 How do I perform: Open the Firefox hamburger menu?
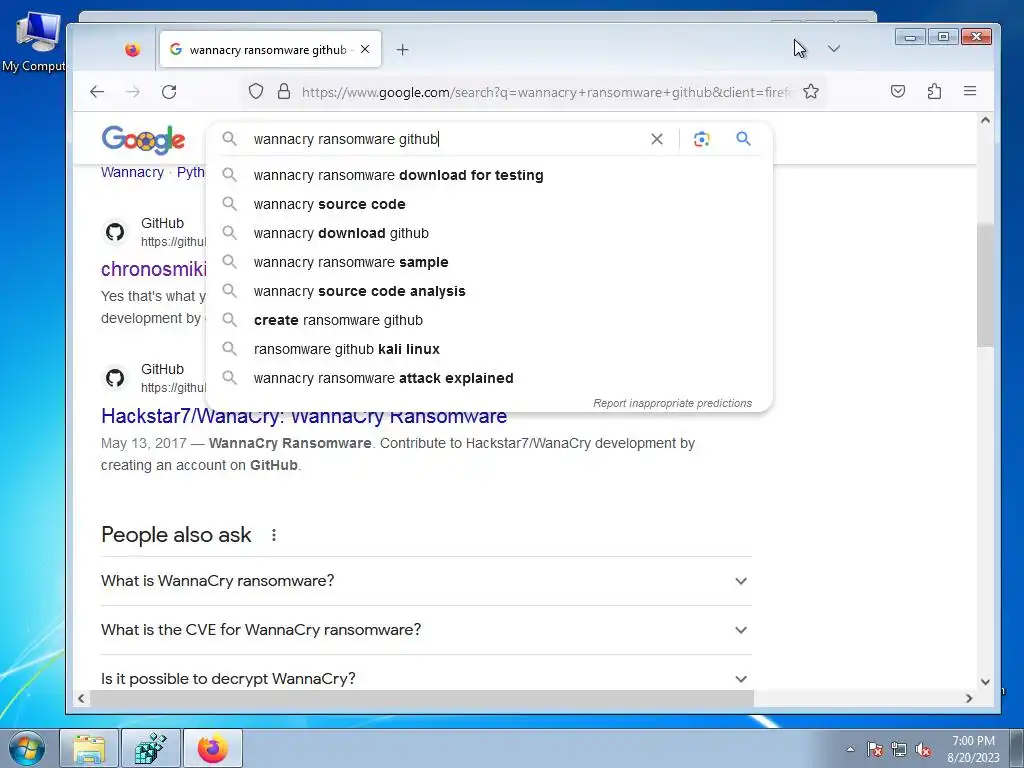pos(970,91)
